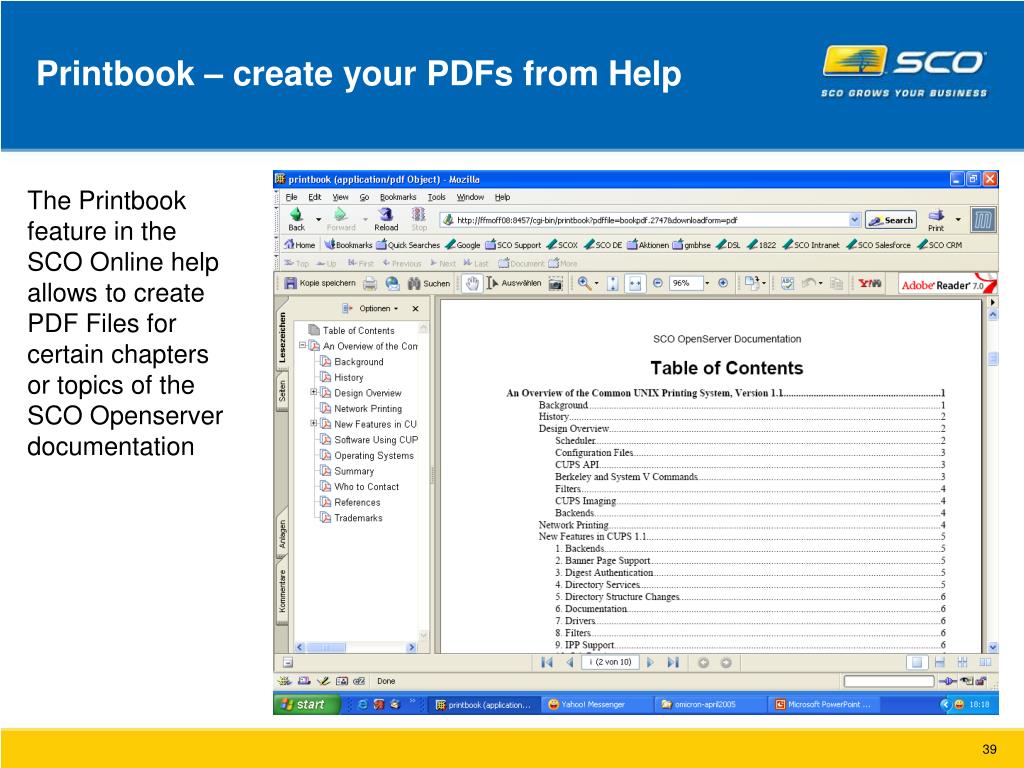Open the SCO Salesforce bookmark

click(878, 245)
